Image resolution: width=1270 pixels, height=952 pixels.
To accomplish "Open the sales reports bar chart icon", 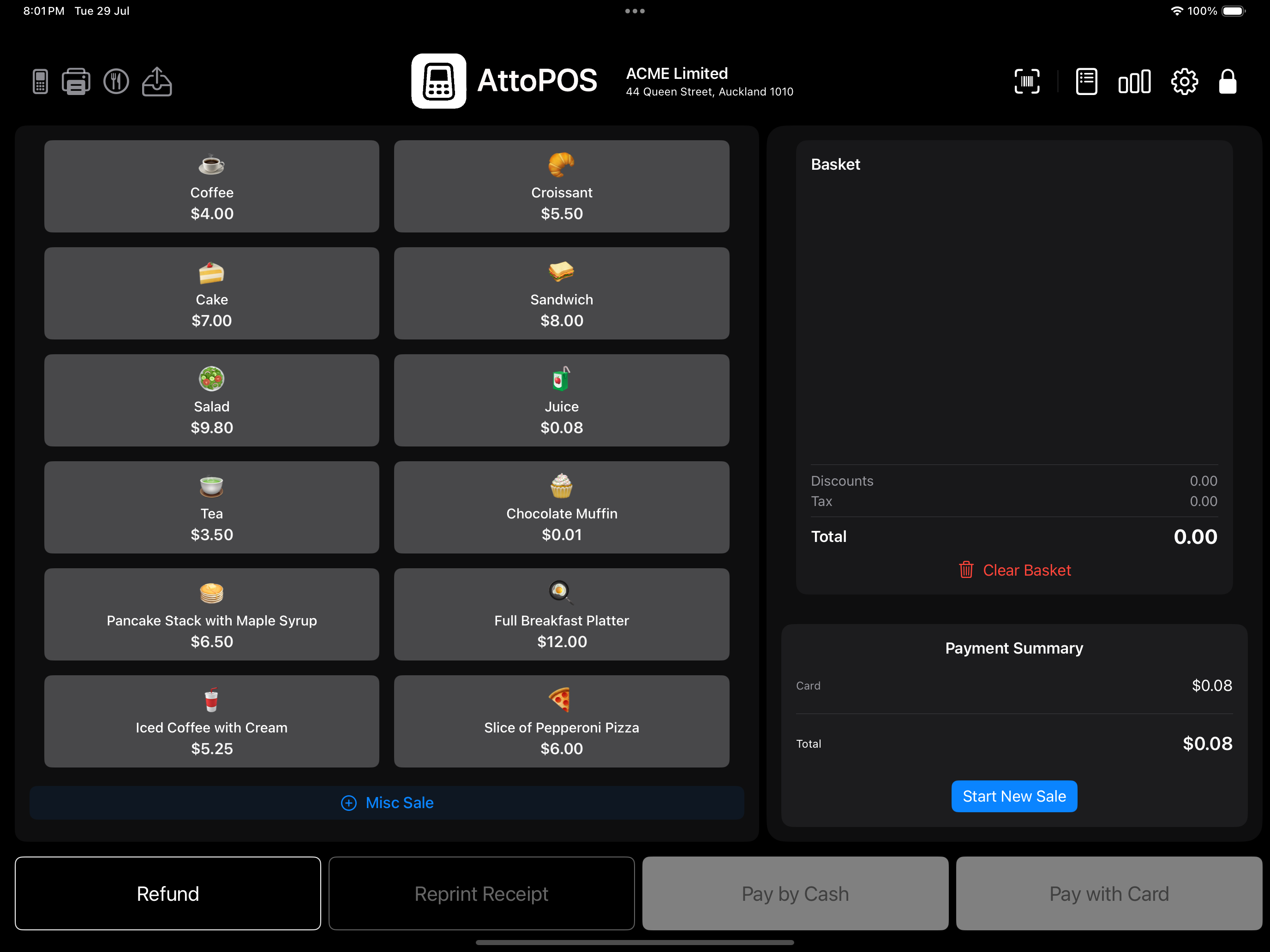I will click(1134, 82).
